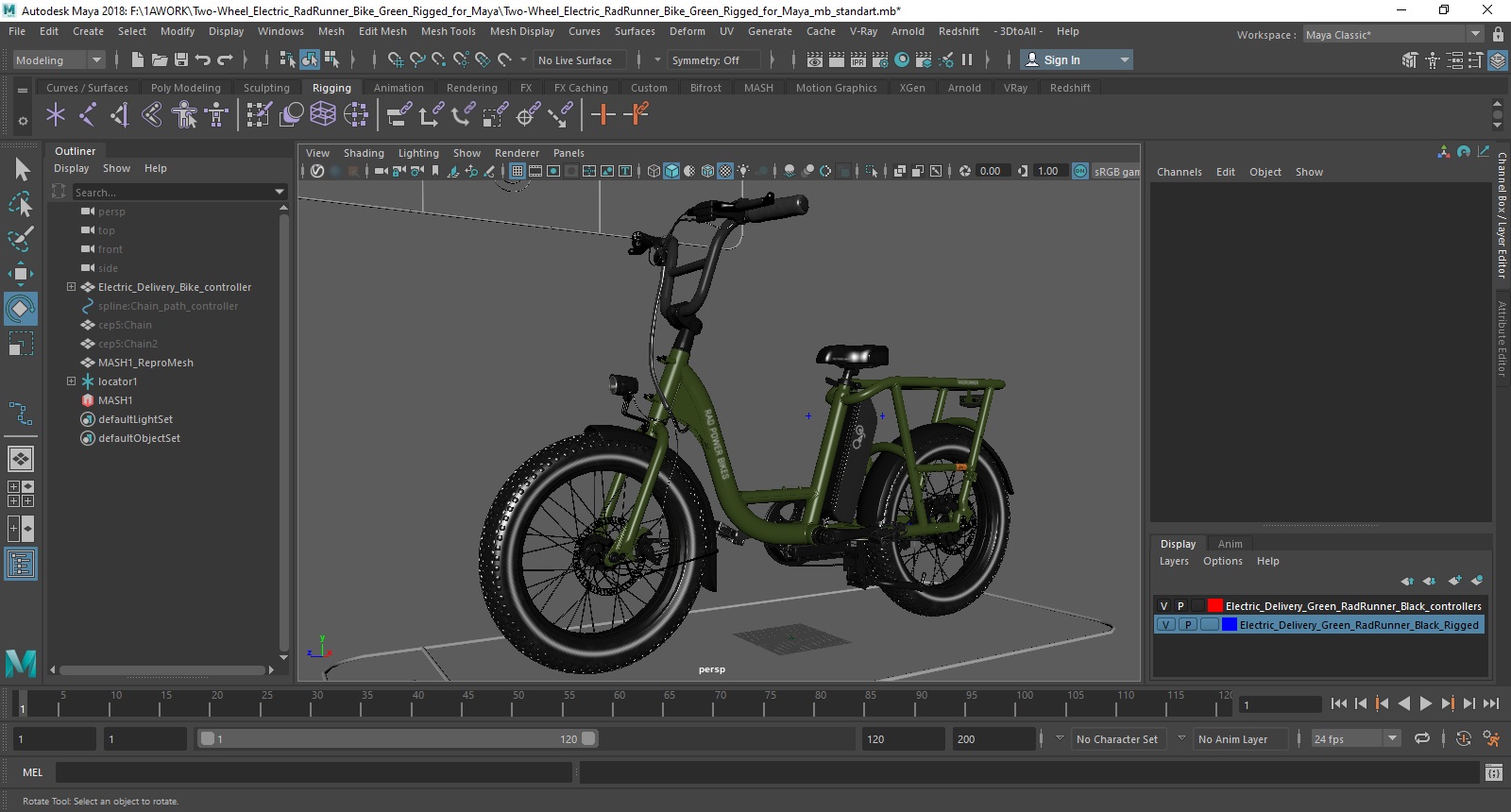
Task: Open the Deform menu
Action: tap(688, 31)
